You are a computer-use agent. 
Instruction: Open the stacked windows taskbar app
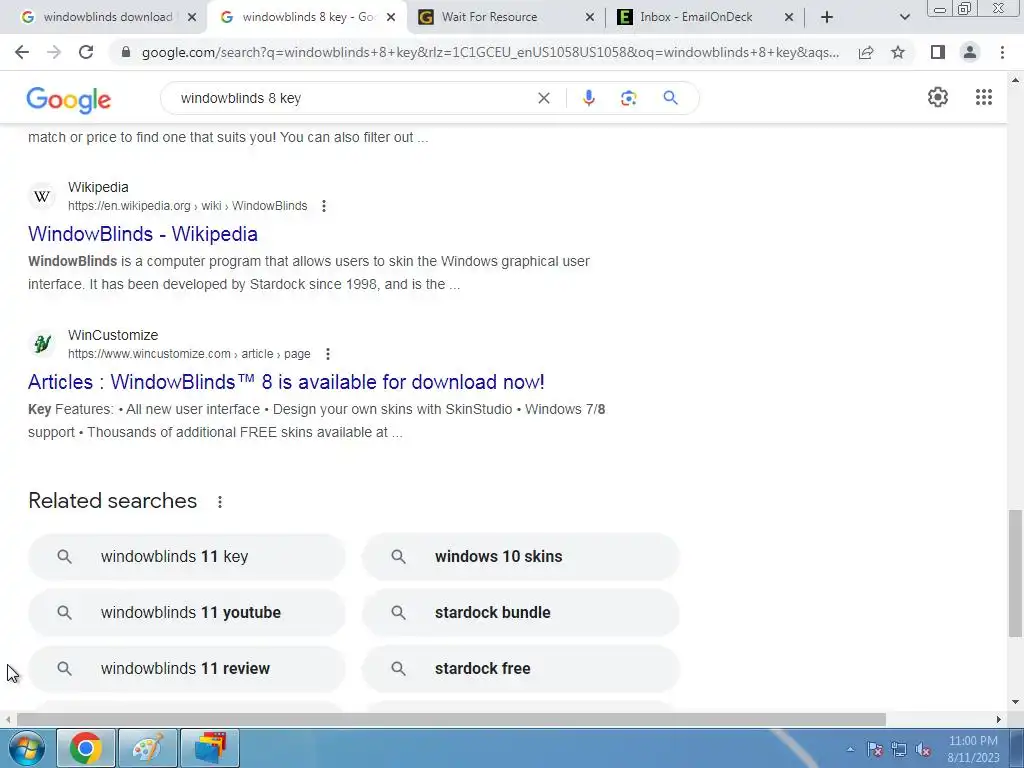tap(210, 748)
